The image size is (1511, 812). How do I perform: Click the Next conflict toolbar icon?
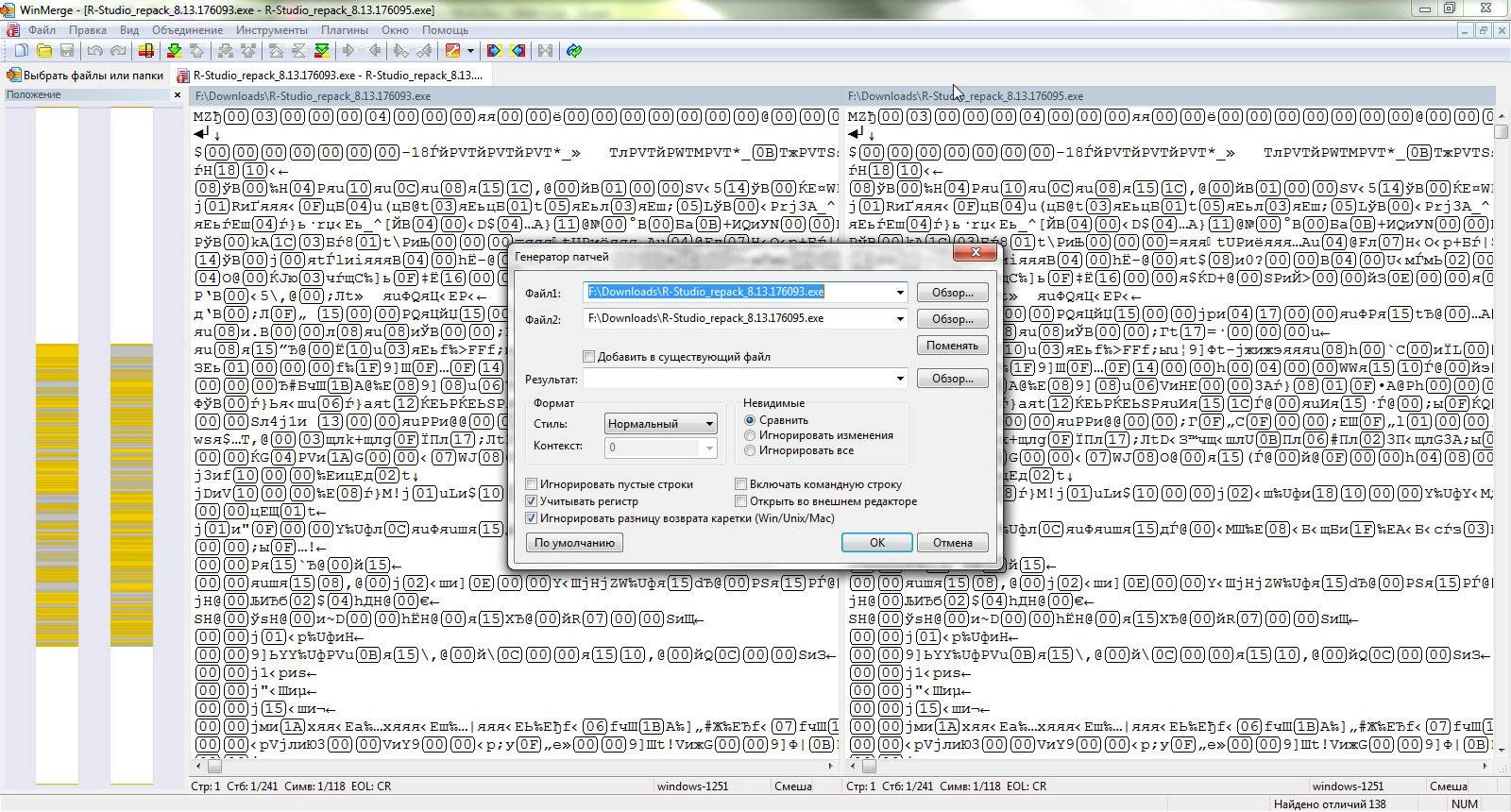point(225,51)
